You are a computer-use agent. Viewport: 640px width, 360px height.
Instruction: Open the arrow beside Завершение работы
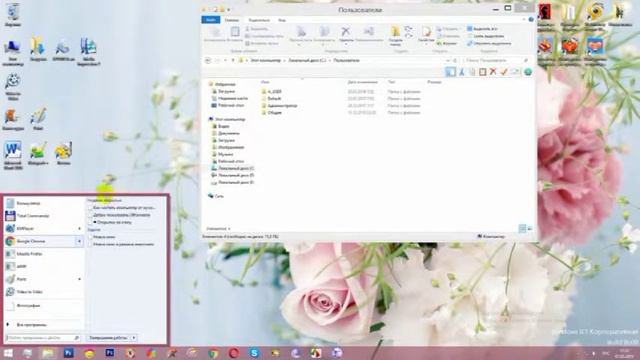[134, 338]
